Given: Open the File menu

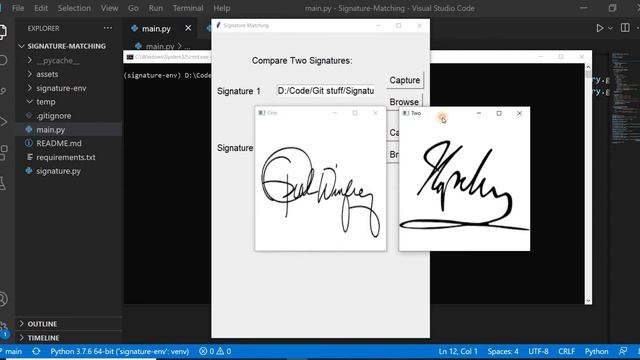Looking at the screenshot, I should (18, 8).
